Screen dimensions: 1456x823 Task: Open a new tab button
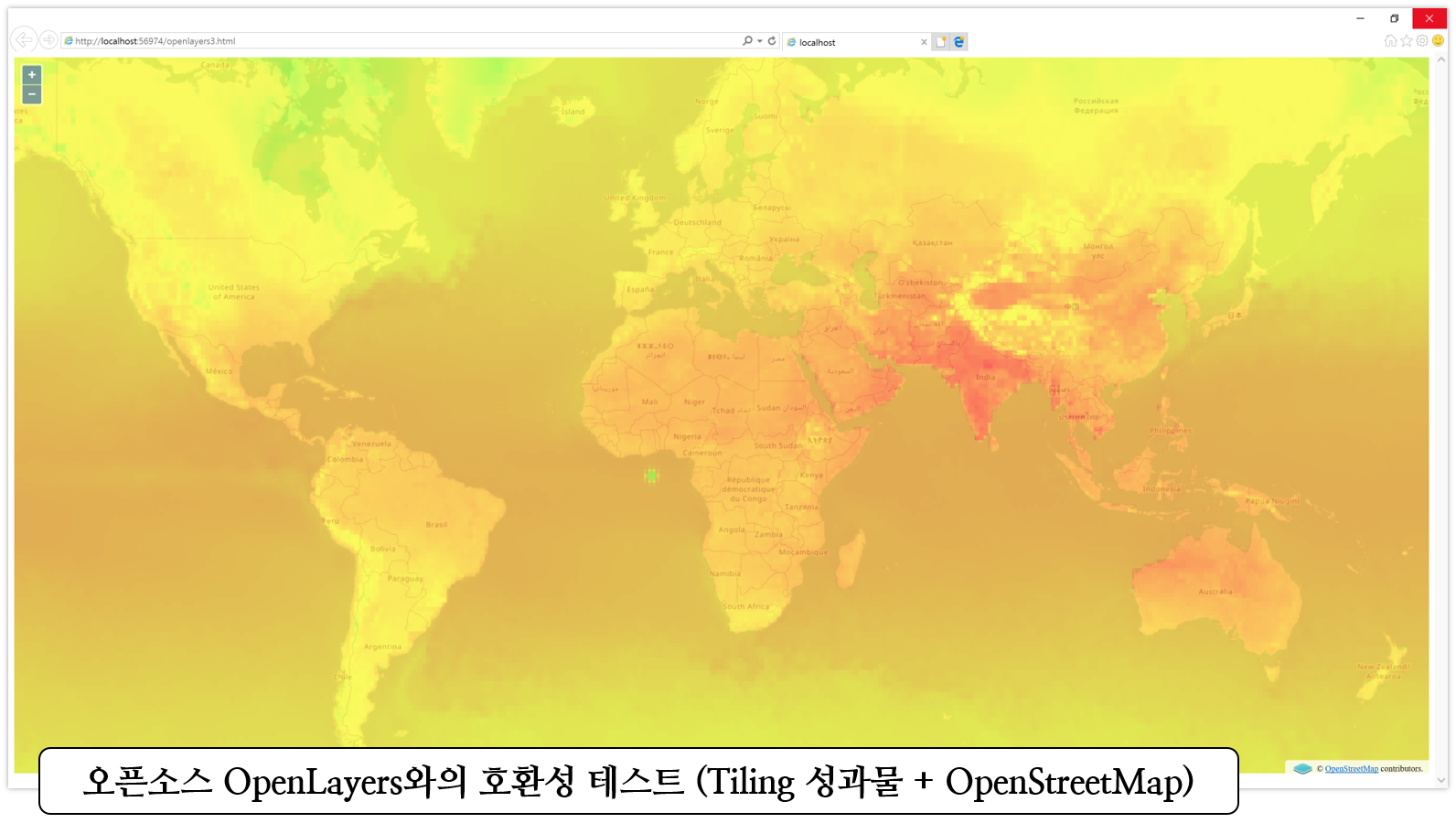point(940,42)
